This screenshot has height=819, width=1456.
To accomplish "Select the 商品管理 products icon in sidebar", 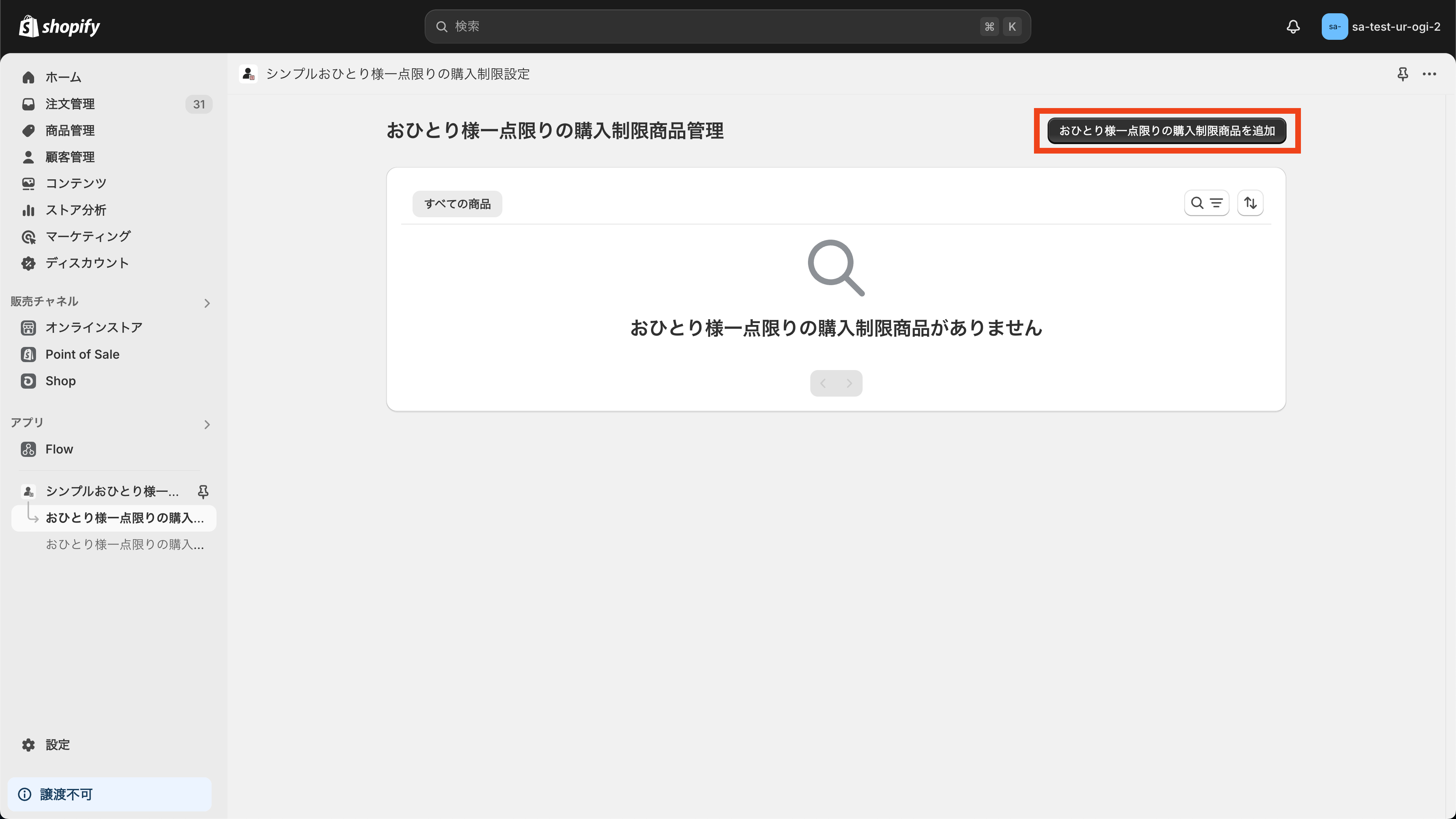I will point(28,130).
